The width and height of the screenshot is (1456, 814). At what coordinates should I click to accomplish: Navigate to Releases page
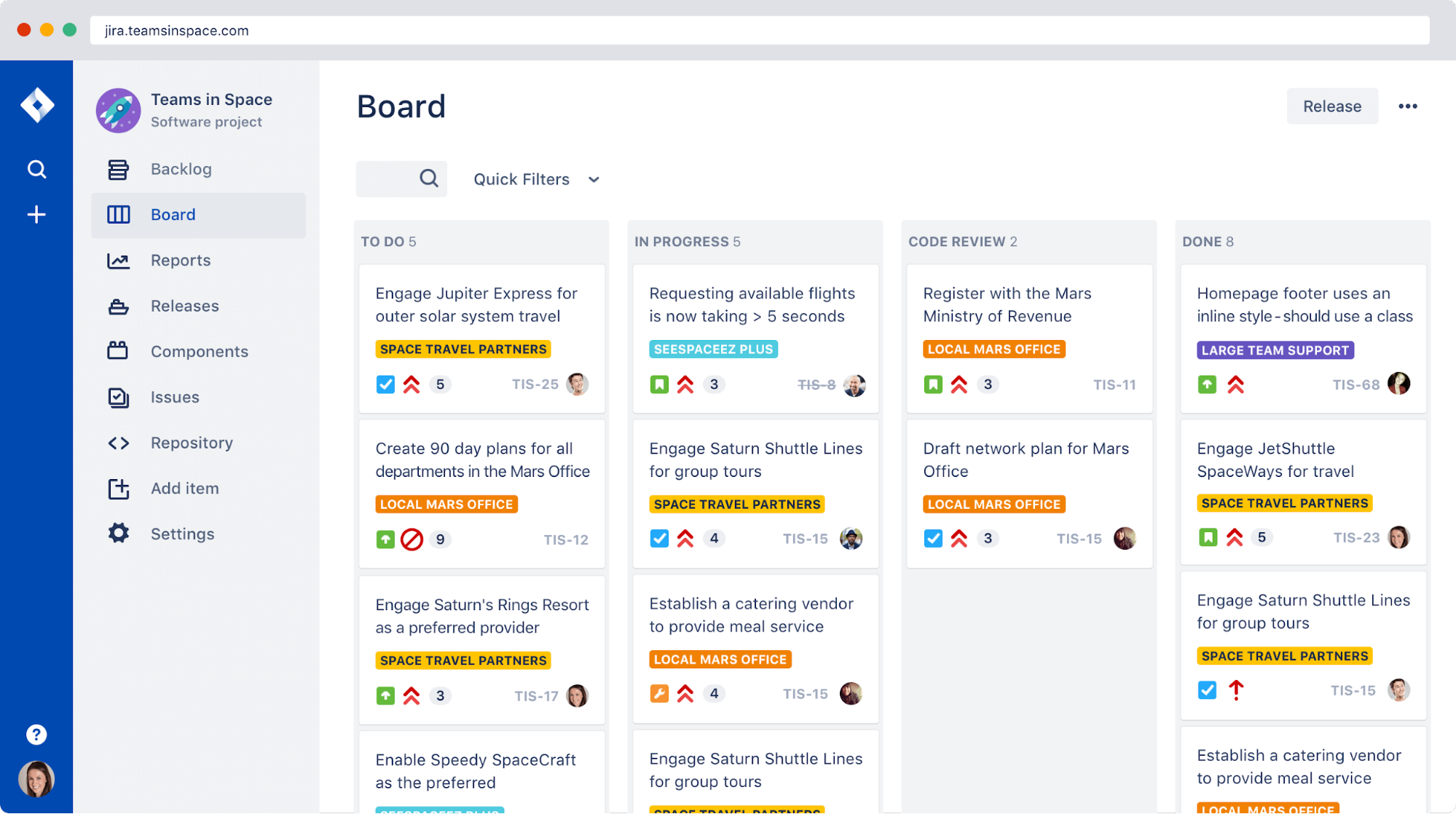pyautogui.click(x=183, y=305)
